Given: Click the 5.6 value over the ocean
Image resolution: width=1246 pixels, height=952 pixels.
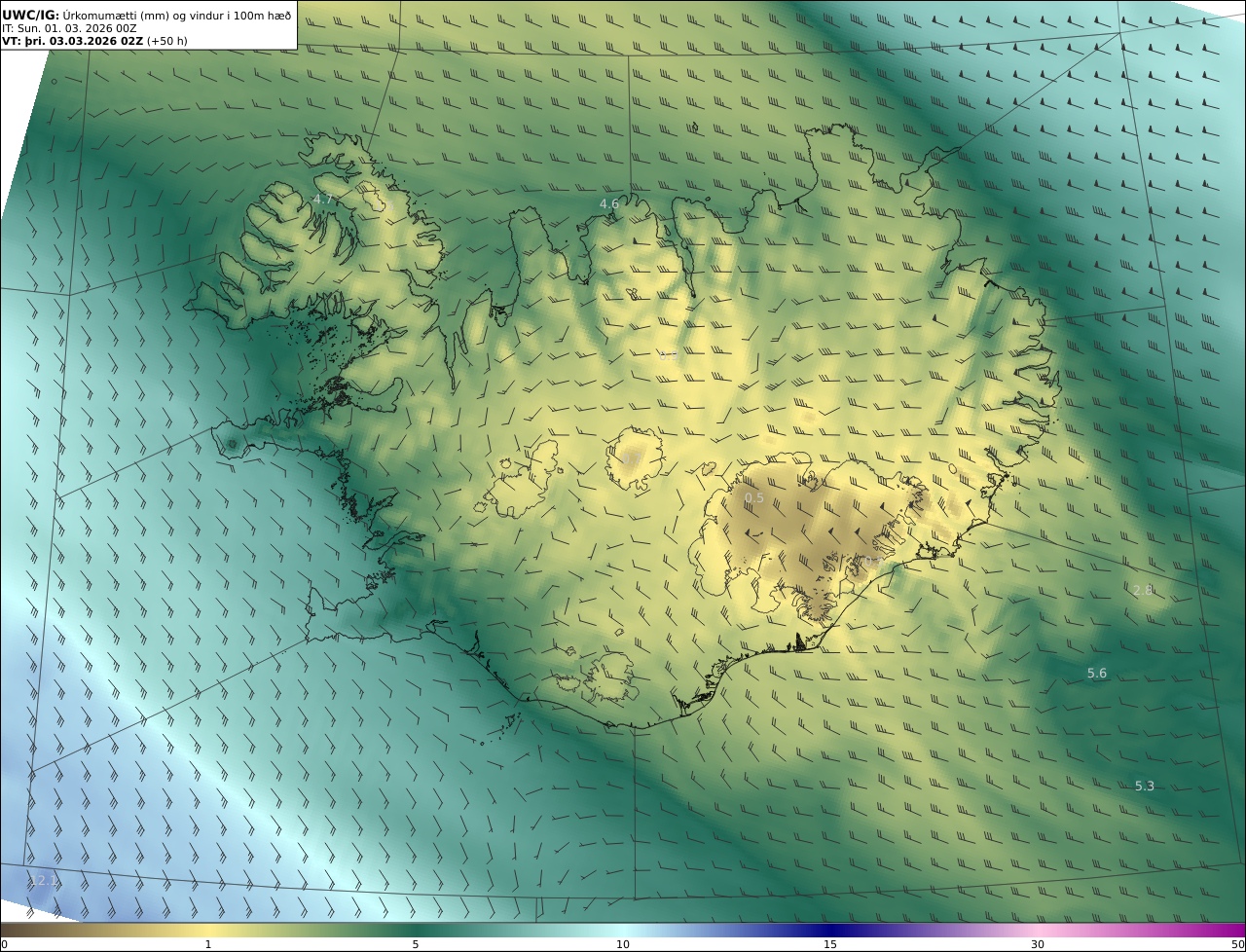Looking at the screenshot, I should [x=1097, y=673].
